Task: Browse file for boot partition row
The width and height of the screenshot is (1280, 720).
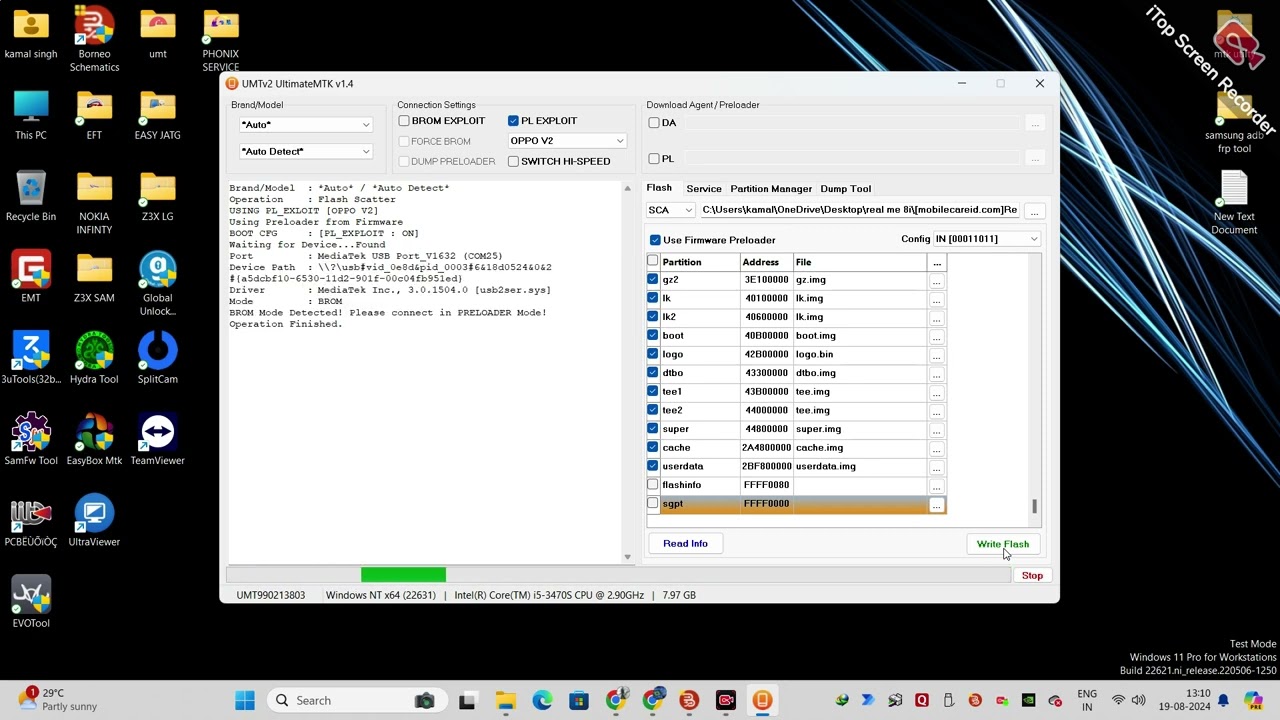Action: coord(936,337)
